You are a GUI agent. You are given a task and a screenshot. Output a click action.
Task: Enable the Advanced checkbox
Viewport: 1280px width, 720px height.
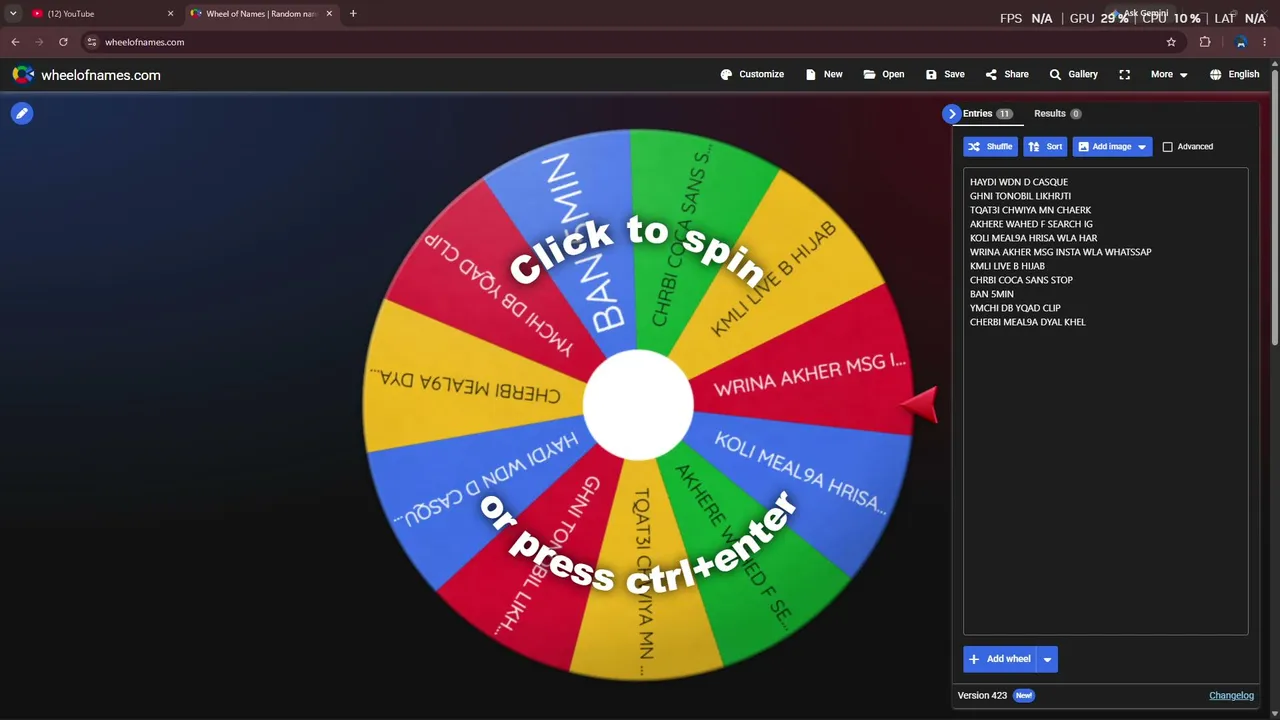[1167, 147]
